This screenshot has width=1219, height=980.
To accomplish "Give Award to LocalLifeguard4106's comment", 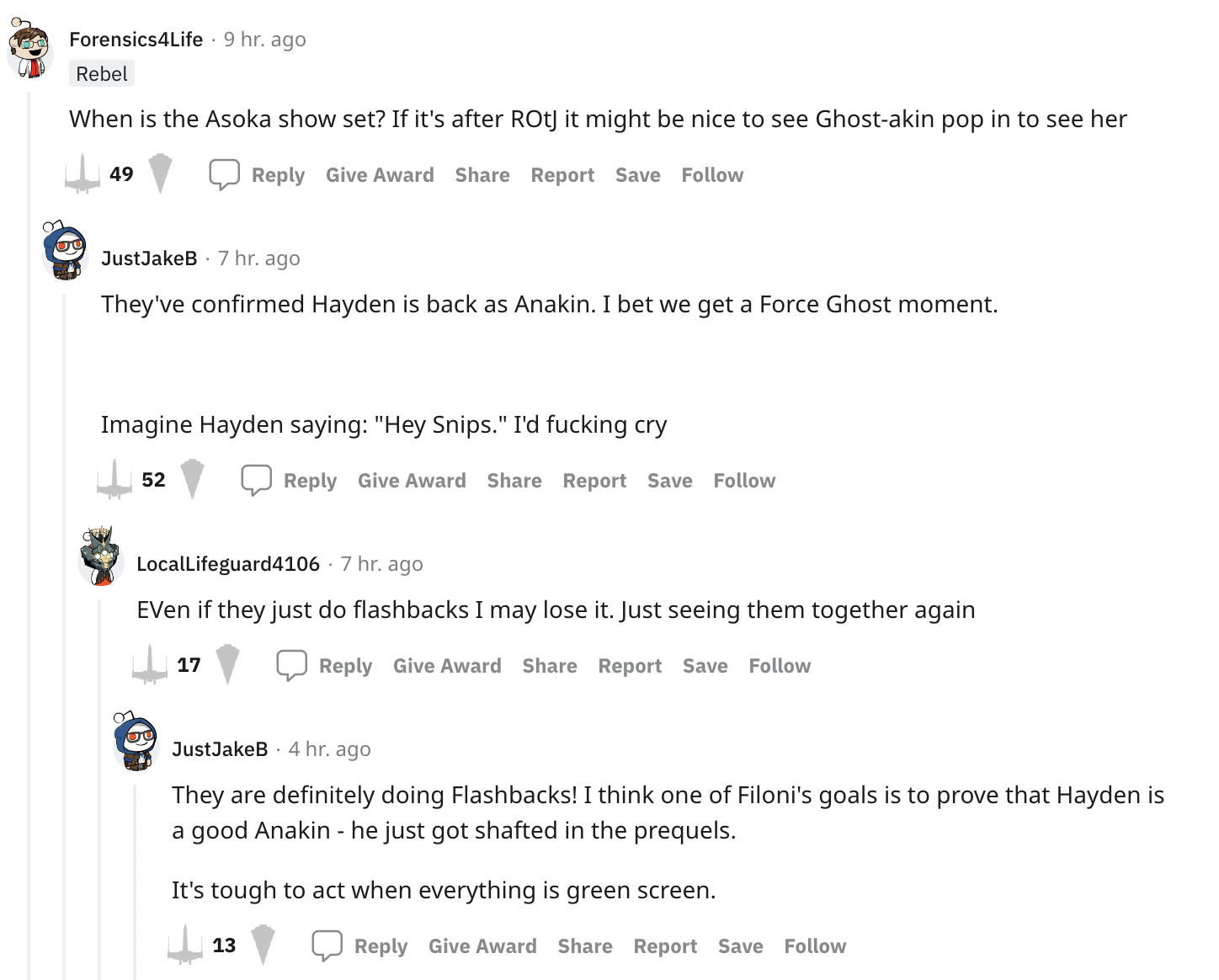I will (x=447, y=666).
